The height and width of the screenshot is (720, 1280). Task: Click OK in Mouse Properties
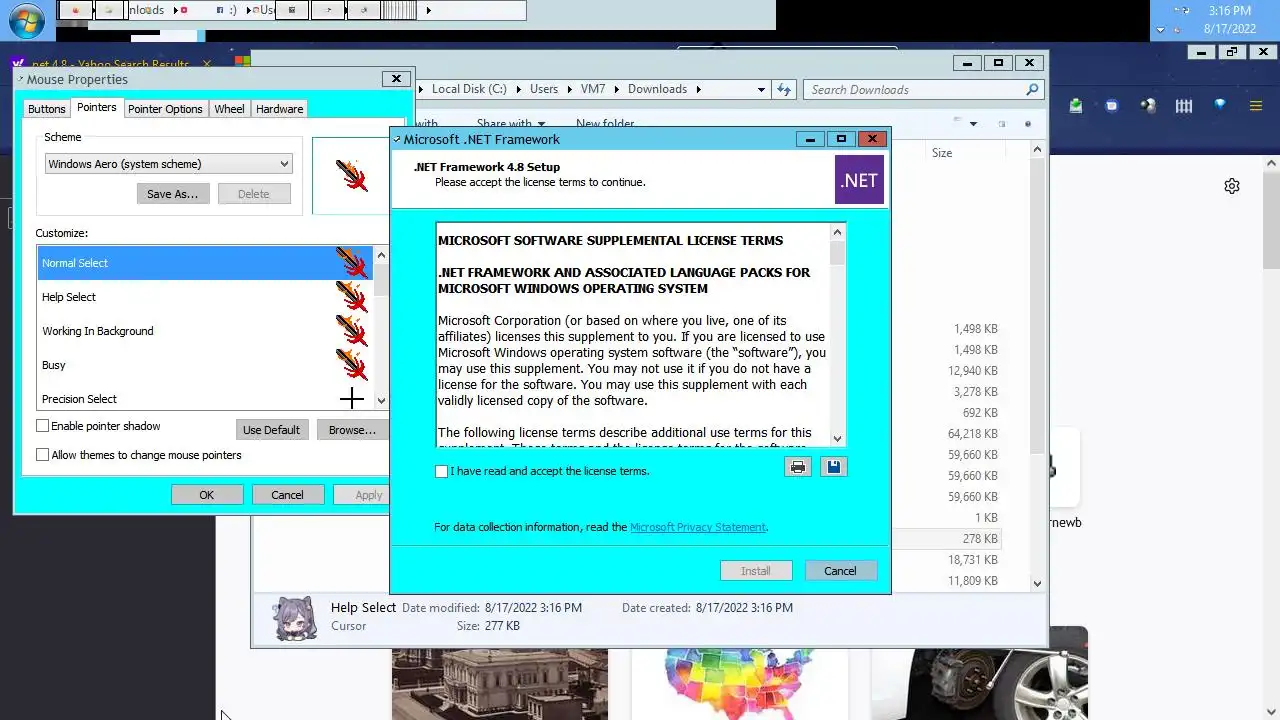pyautogui.click(x=206, y=495)
